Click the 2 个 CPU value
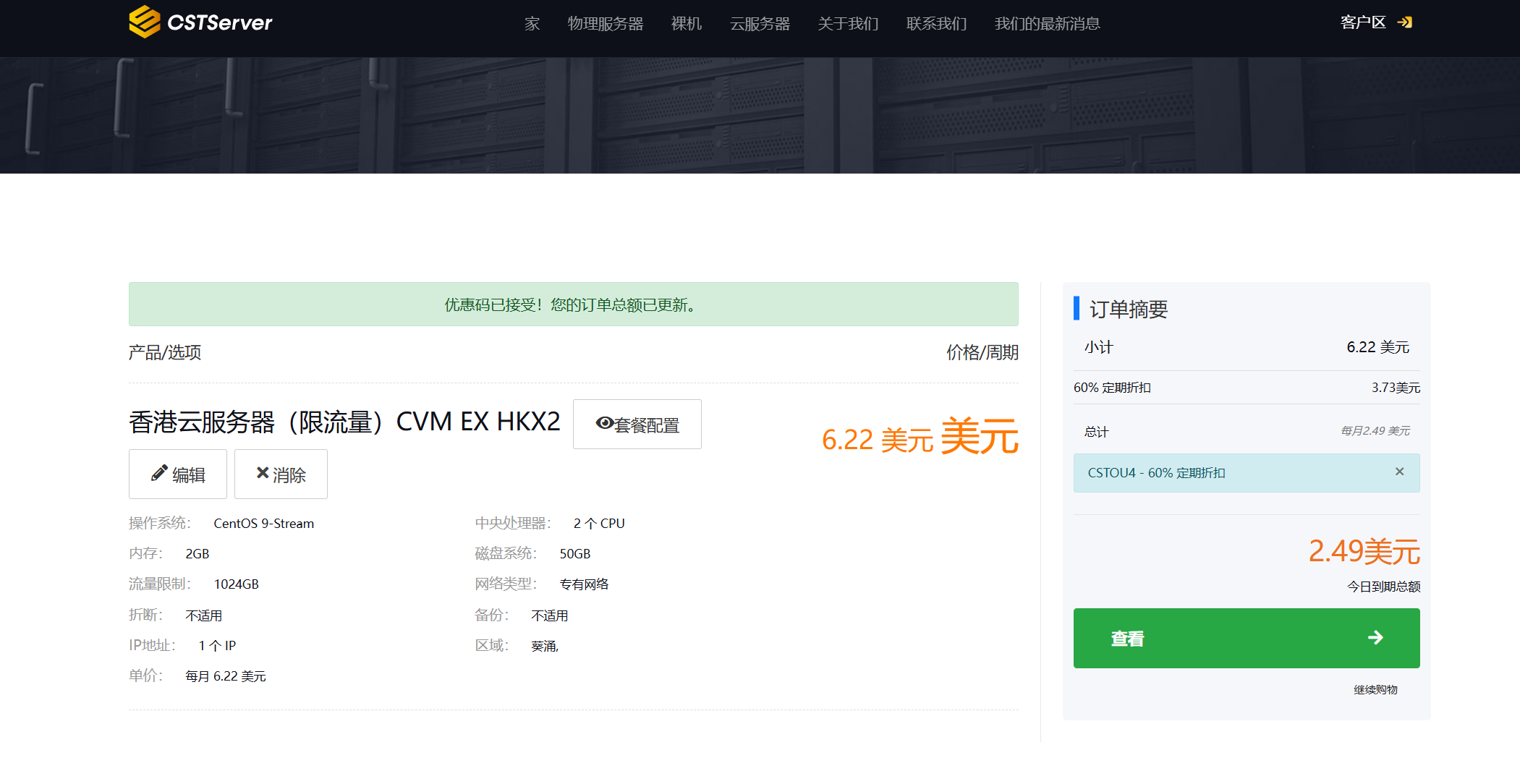1520x784 pixels. click(x=599, y=524)
